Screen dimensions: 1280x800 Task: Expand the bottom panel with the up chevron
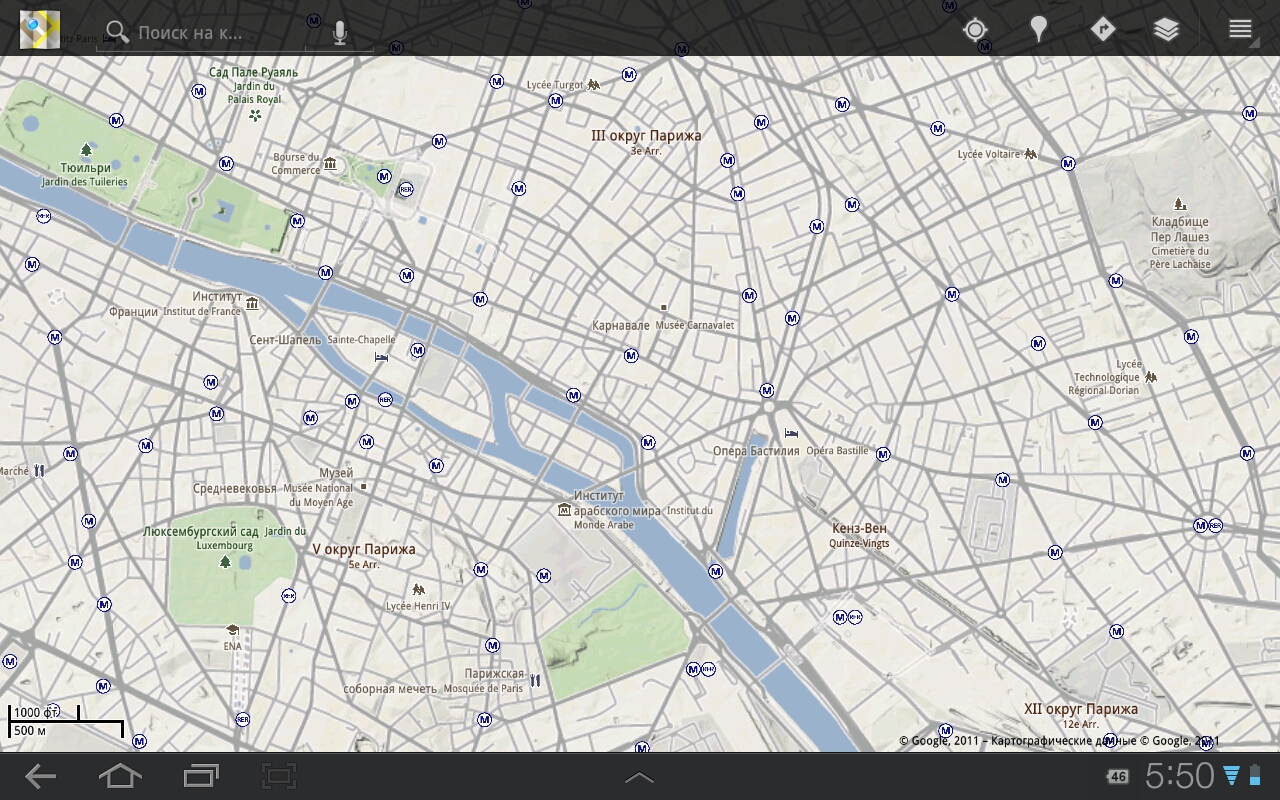639,777
